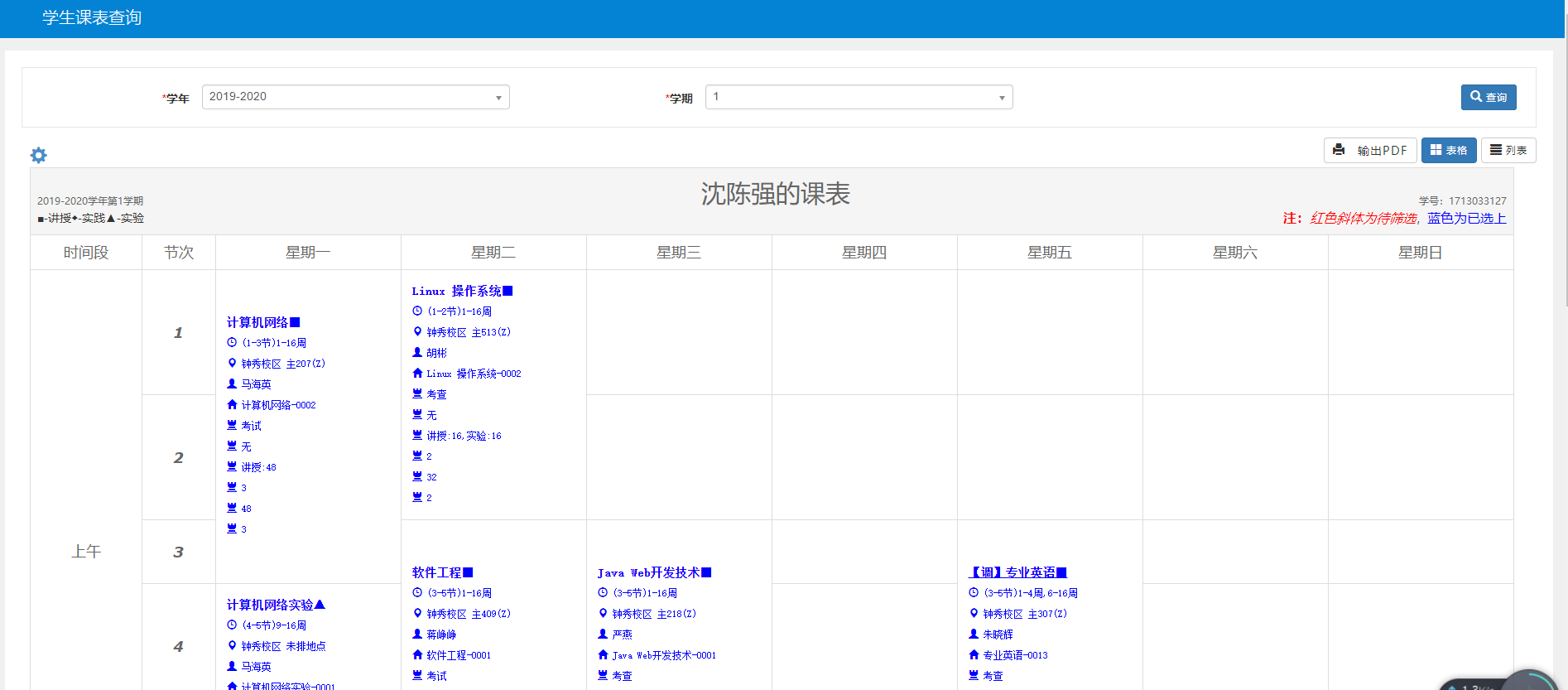Screen dimensions: 1568x690
Task: Click location pin beside 钟秀校区 未排地点
Action: point(232,645)
